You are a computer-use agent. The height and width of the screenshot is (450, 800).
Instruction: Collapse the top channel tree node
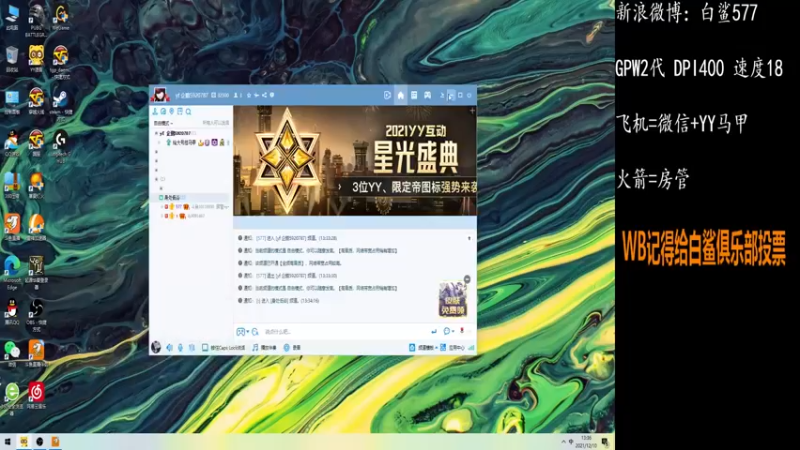[x=156, y=133]
